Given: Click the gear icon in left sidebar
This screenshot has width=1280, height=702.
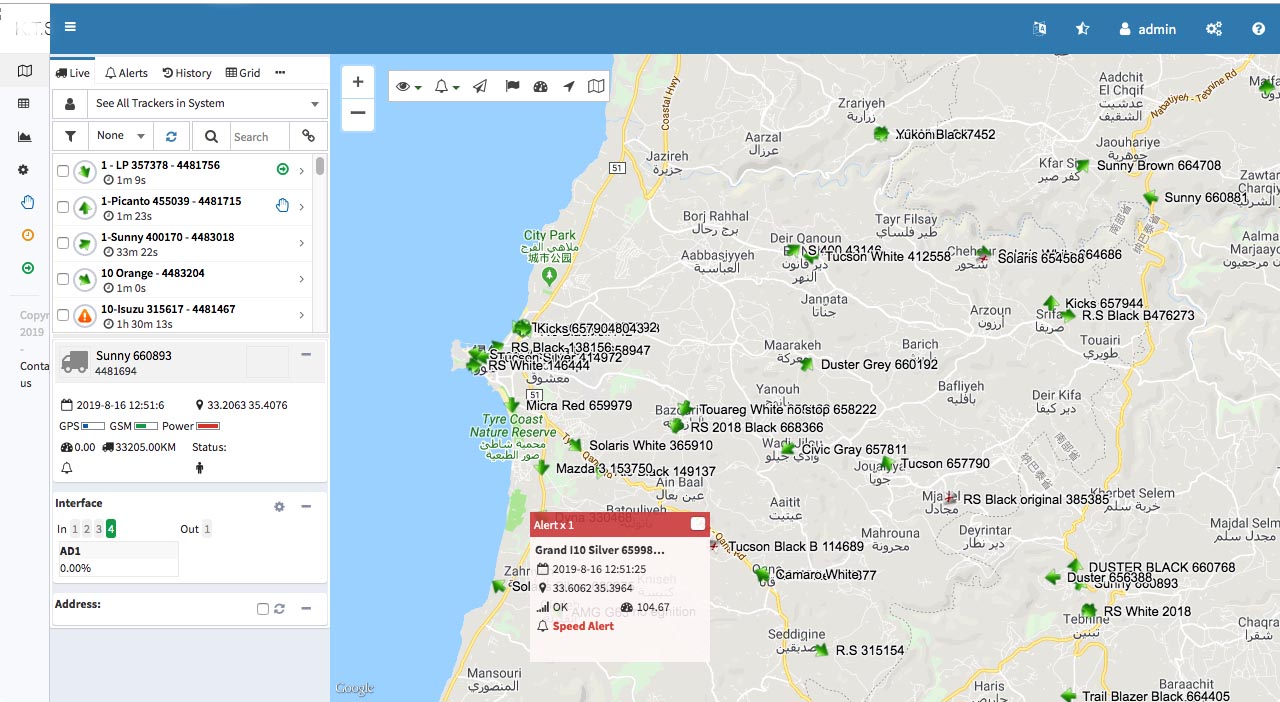Looking at the screenshot, I should (24, 170).
